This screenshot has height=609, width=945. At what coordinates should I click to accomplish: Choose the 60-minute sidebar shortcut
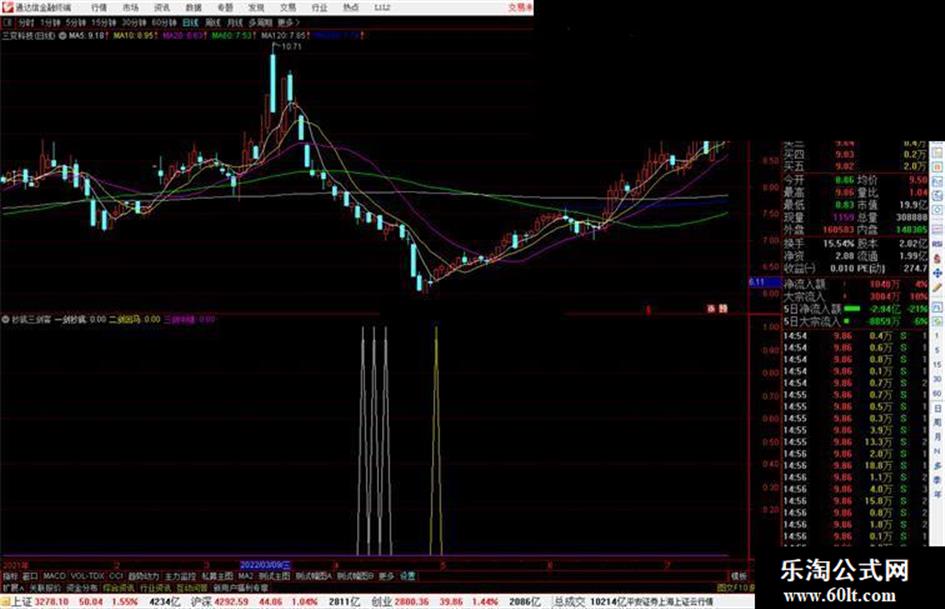[937, 394]
